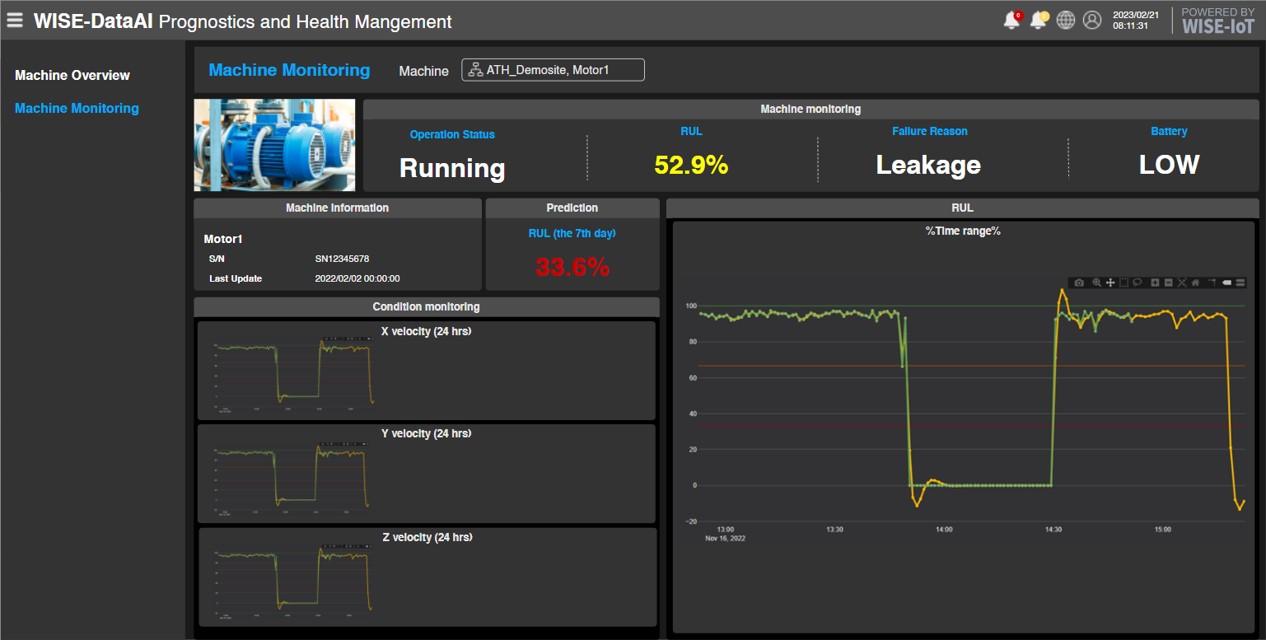
Task: Choose the box select chart tool
Action: point(1124,283)
